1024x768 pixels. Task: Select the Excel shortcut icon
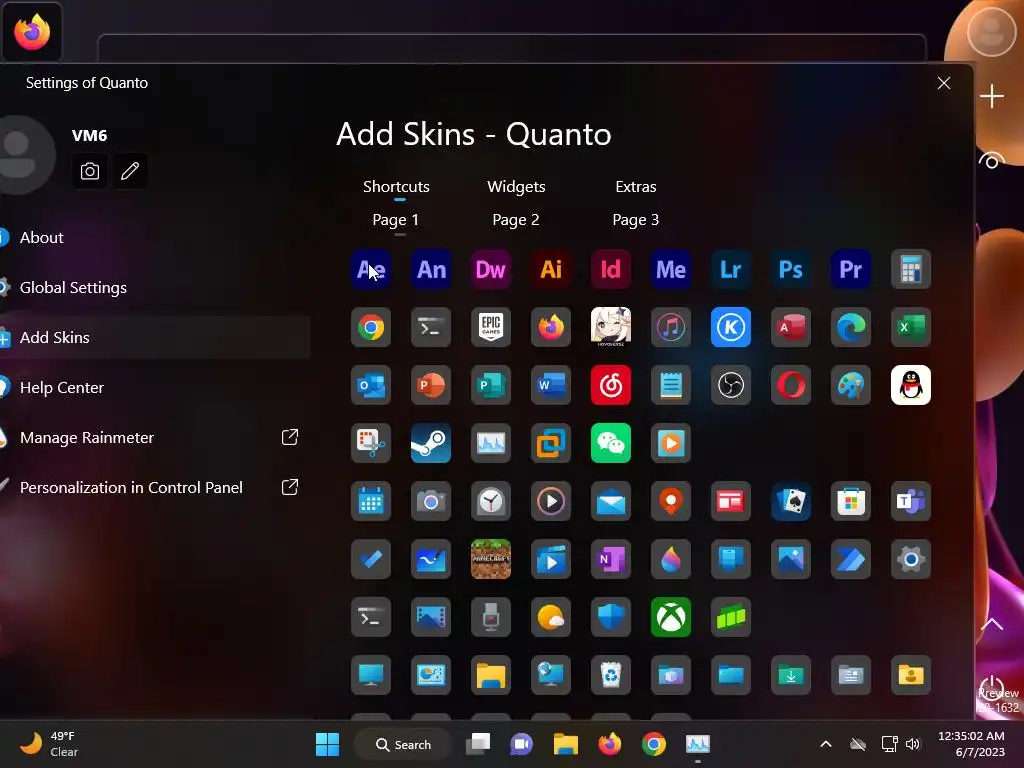click(x=911, y=327)
